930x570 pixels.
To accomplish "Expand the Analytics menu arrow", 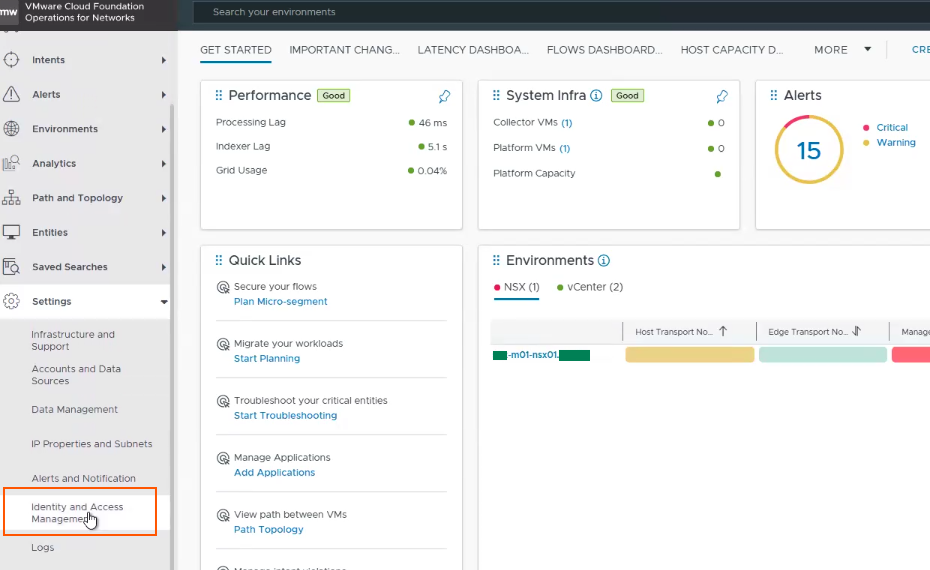I will coord(164,163).
